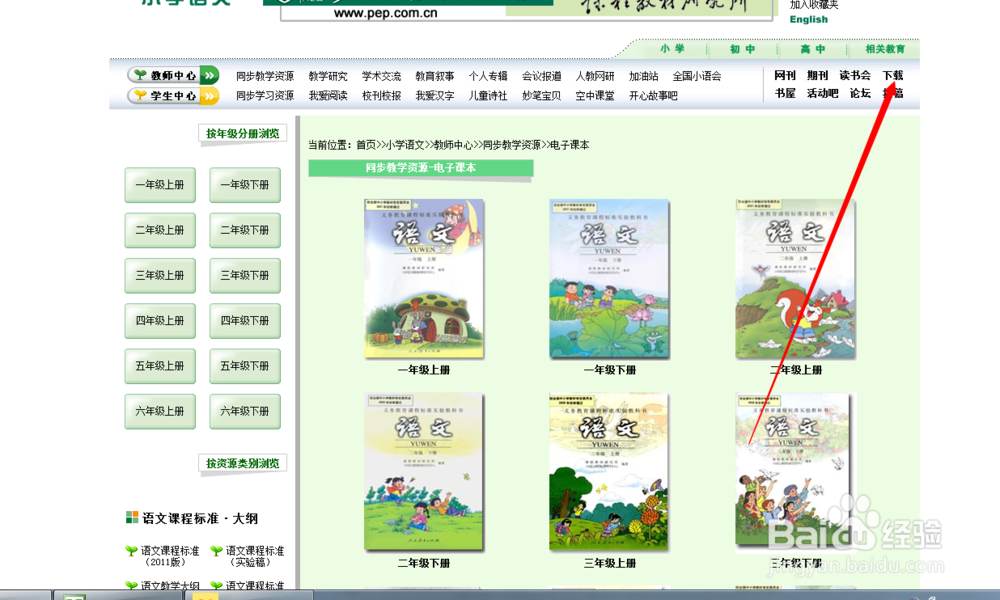The height and width of the screenshot is (600, 1000).
Task: Open 语文课程标准（2011版） link
Action: [170, 556]
